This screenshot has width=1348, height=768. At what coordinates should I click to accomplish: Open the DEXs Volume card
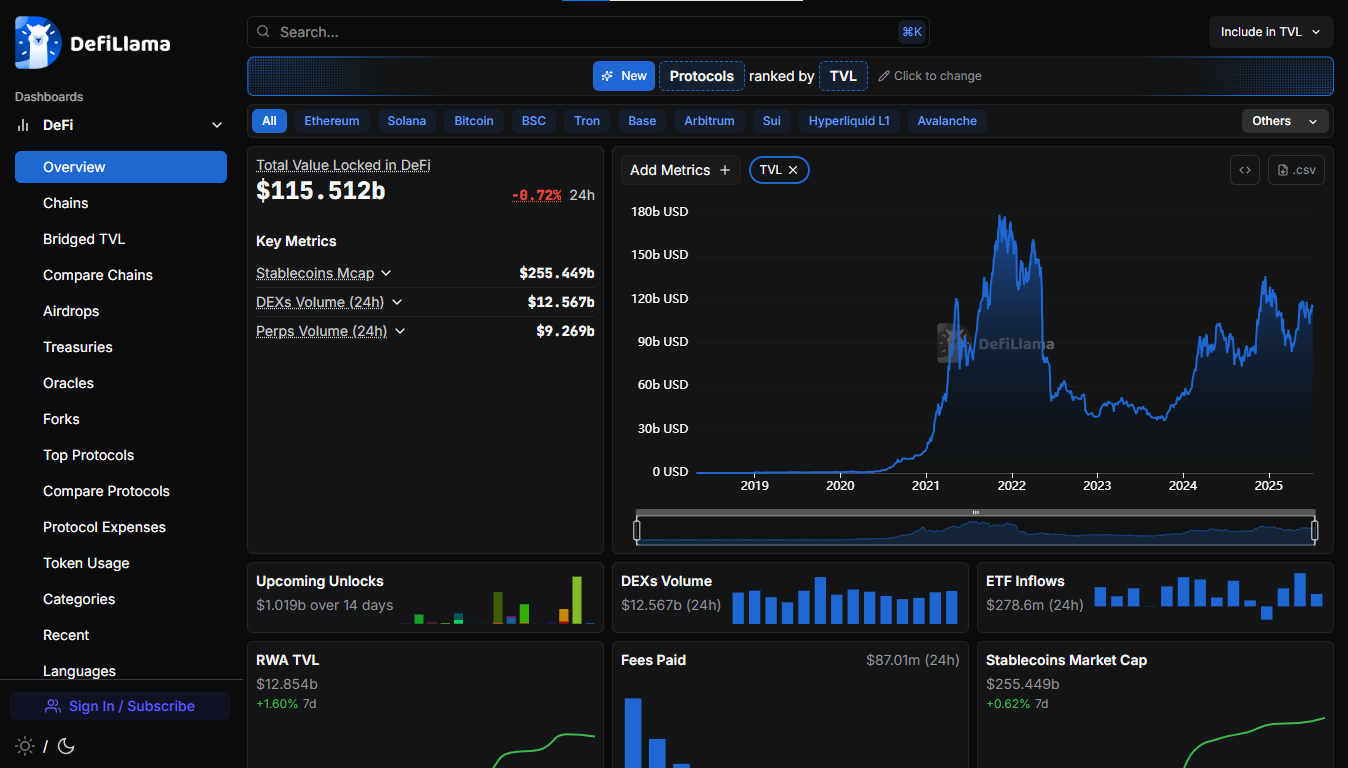[790, 597]
